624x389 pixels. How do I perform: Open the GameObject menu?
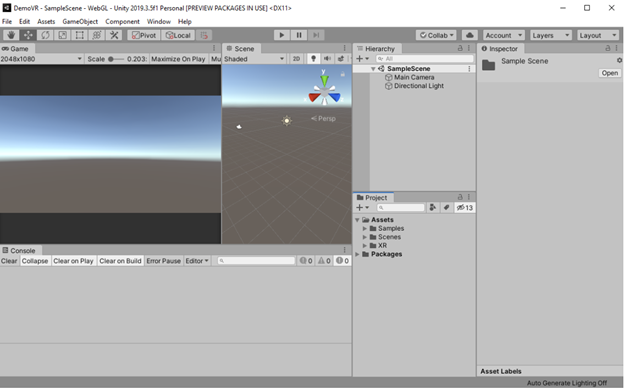pos(80,22)
